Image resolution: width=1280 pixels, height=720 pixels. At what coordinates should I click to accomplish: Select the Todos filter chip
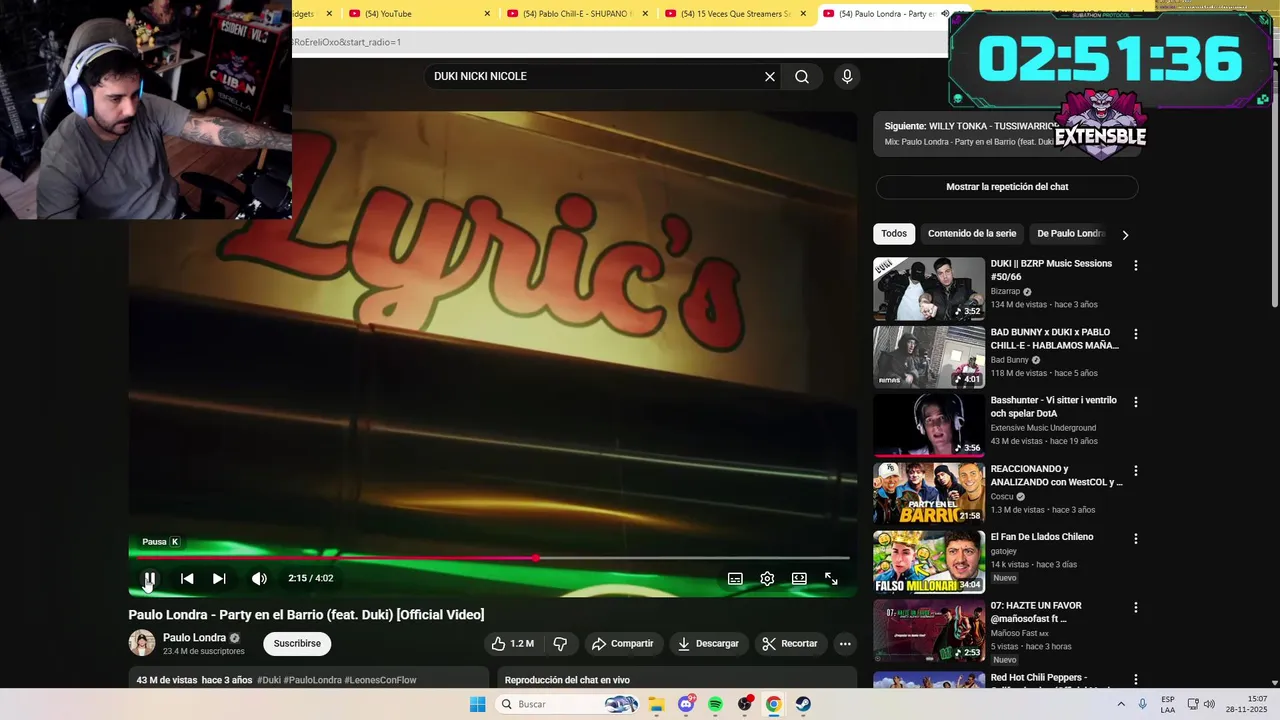(894, 234)
